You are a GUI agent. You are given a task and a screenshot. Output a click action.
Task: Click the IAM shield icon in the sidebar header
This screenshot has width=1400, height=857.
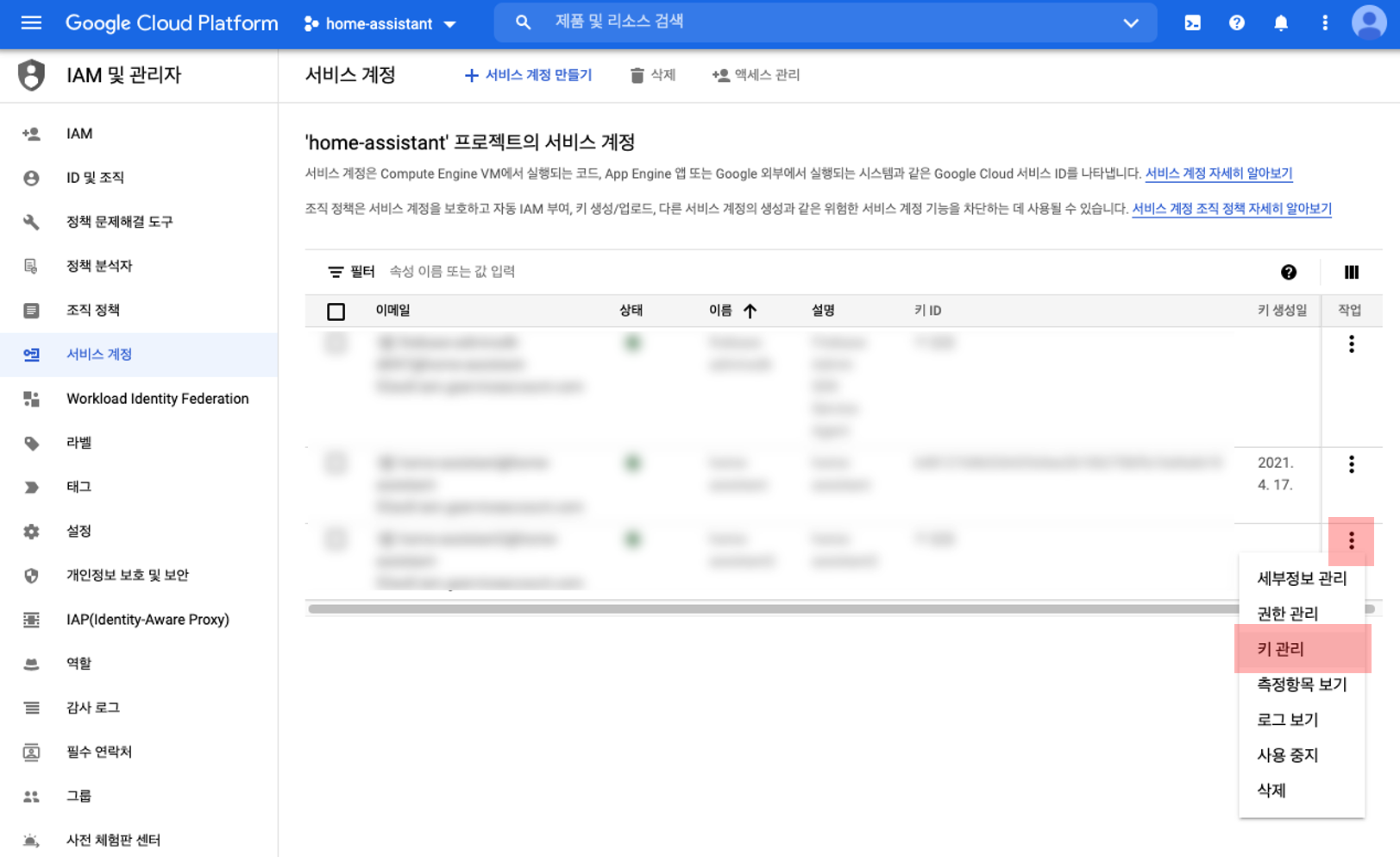pyautogui.click(x=32, y=75)
